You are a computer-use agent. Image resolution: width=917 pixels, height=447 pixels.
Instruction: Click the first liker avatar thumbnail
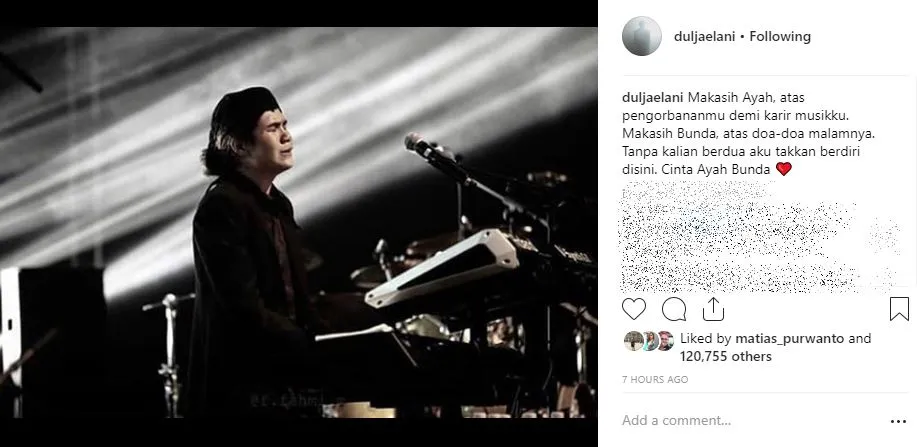[633, 341]
